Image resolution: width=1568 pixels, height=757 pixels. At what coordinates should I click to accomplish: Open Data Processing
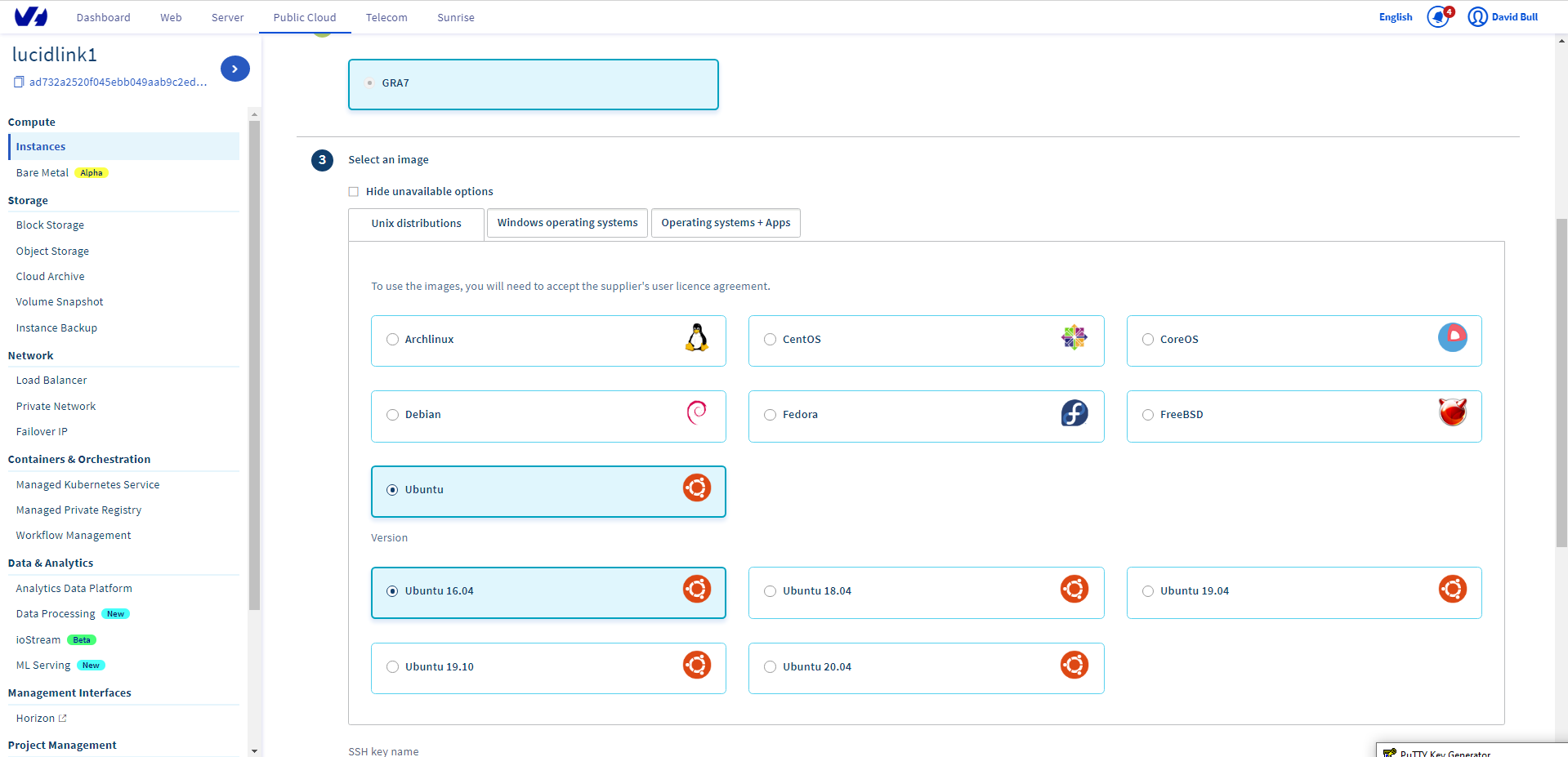coord(56,614)
